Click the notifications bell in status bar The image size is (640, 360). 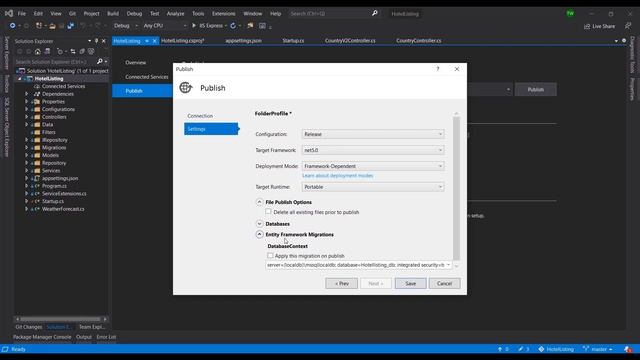628,349
